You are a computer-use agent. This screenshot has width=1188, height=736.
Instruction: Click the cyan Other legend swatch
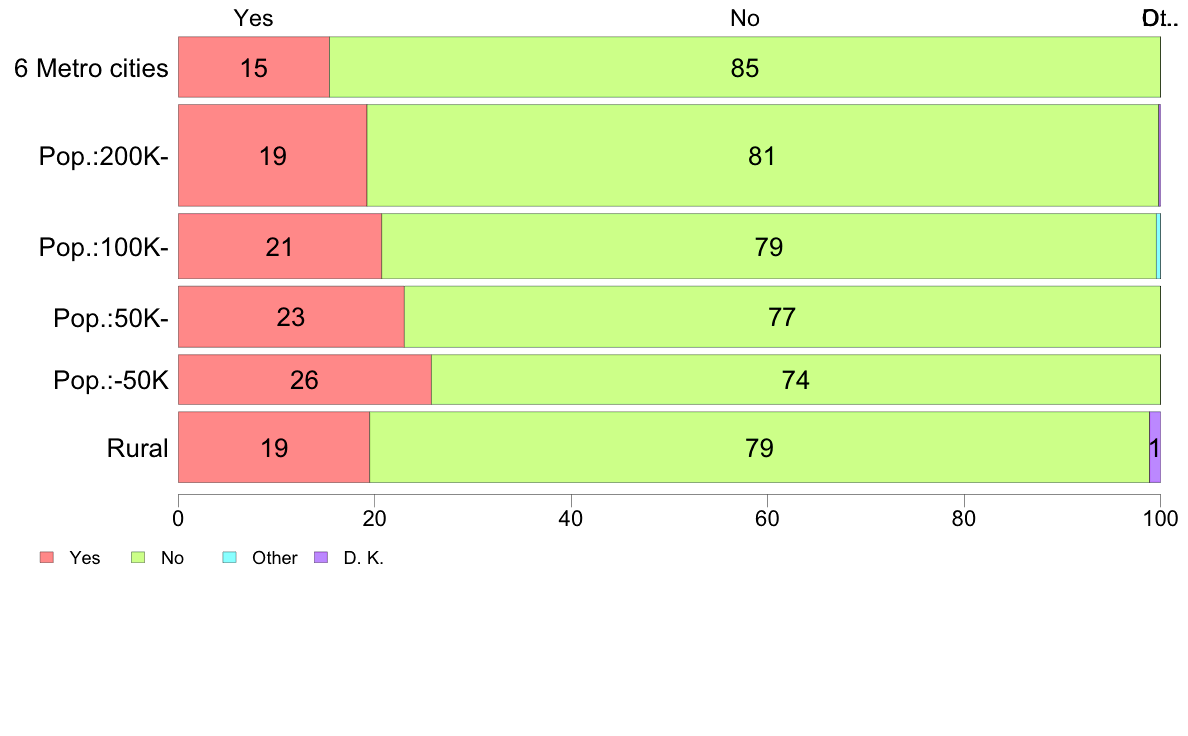point(230,557)
